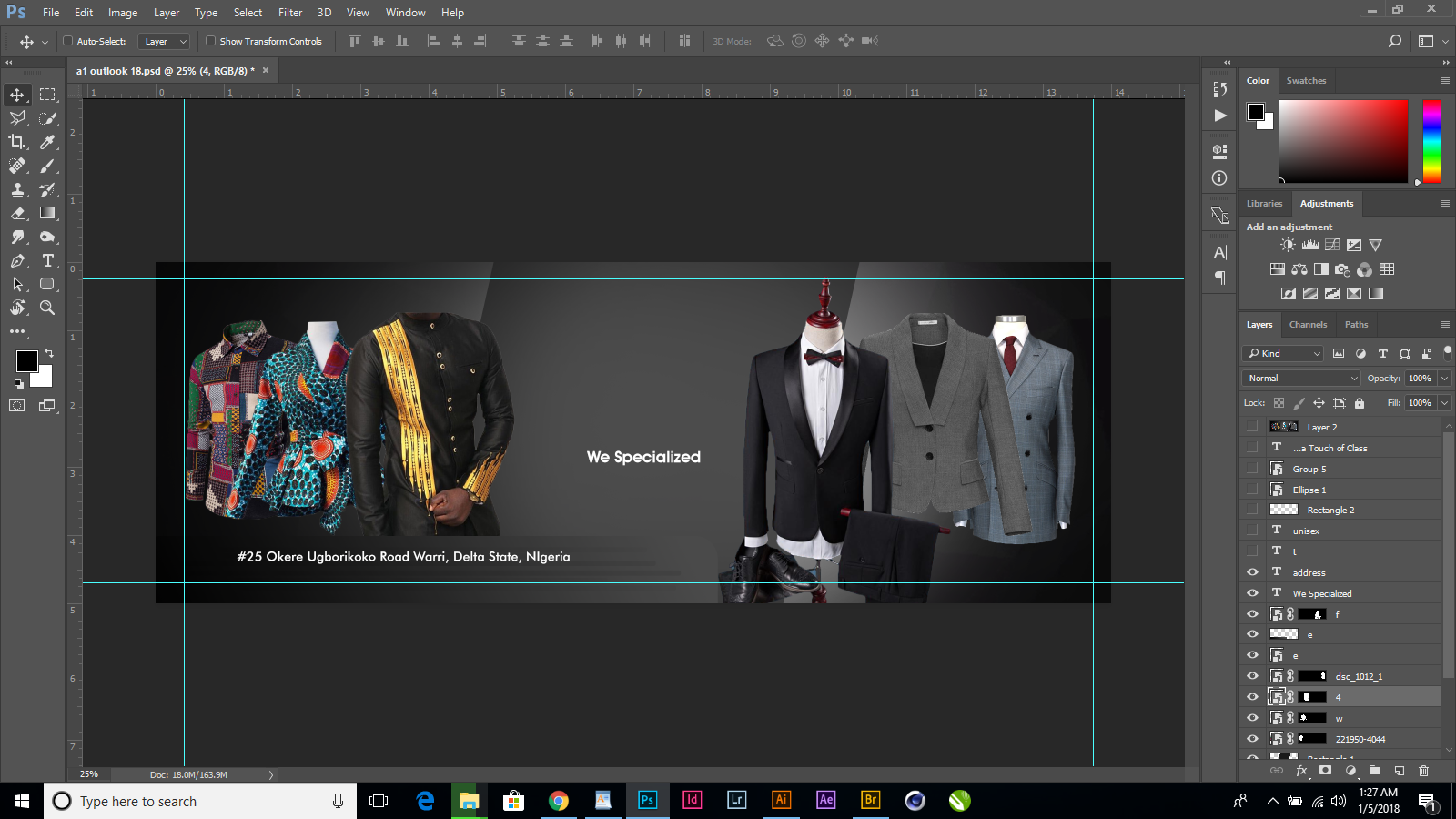Check Show Transform Controls
1456x819 pixels.
click(x=210, y=41)
